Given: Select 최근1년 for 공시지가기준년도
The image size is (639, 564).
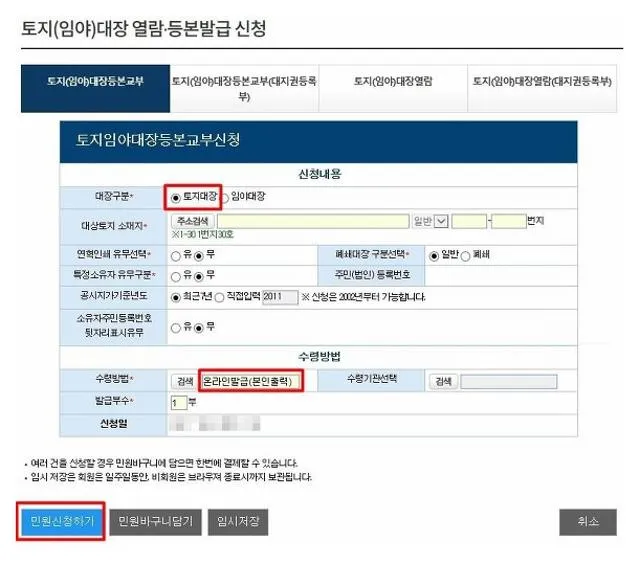Looking at the screenshot, I should click(x=176, y=298).
